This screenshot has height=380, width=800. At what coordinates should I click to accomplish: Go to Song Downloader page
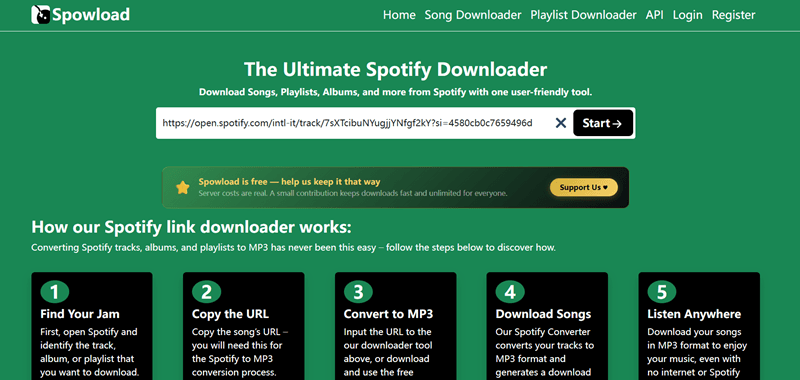coord(473,15)
